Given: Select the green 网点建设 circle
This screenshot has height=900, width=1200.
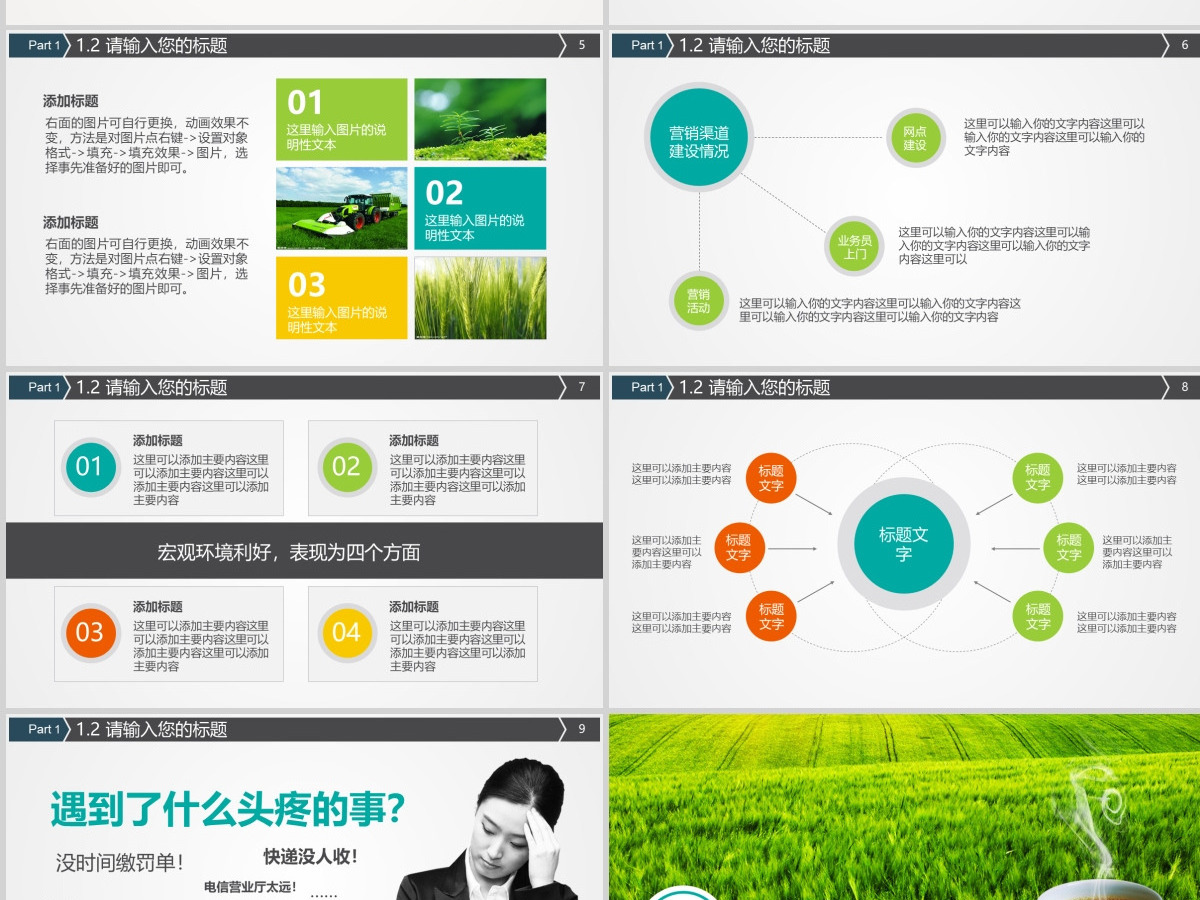Looking at the screenshot, I should [914, 138].
